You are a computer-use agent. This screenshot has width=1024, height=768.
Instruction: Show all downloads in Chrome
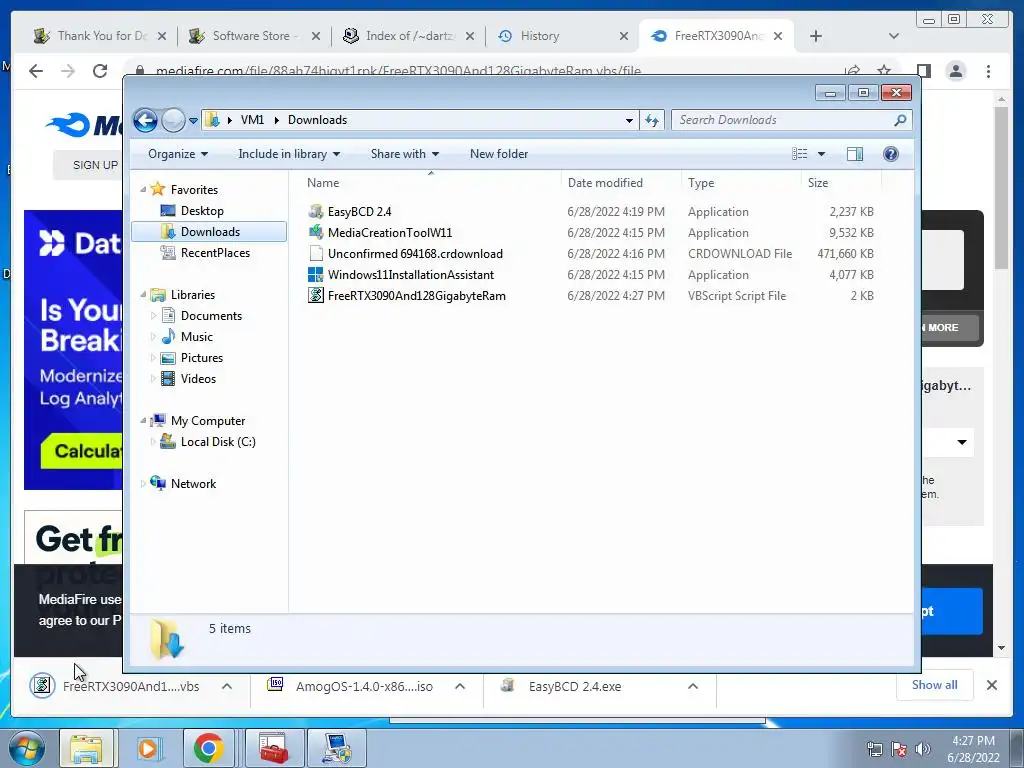935,685
